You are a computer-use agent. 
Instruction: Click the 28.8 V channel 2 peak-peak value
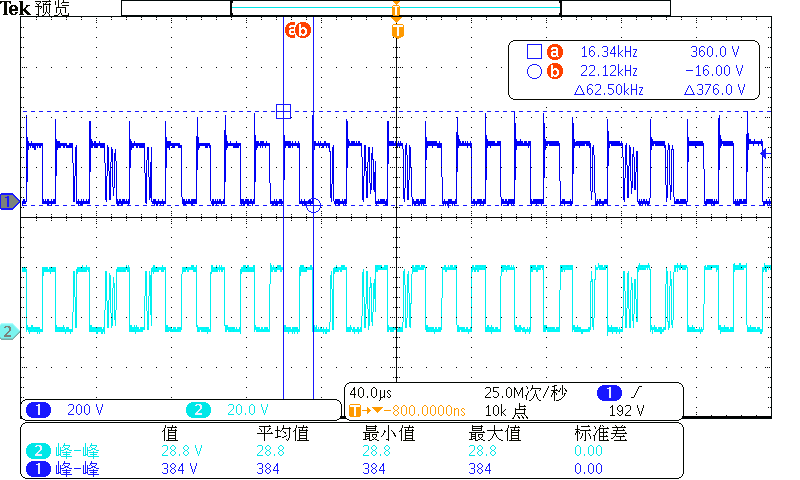pyautogui.click(x=182, y=451)
